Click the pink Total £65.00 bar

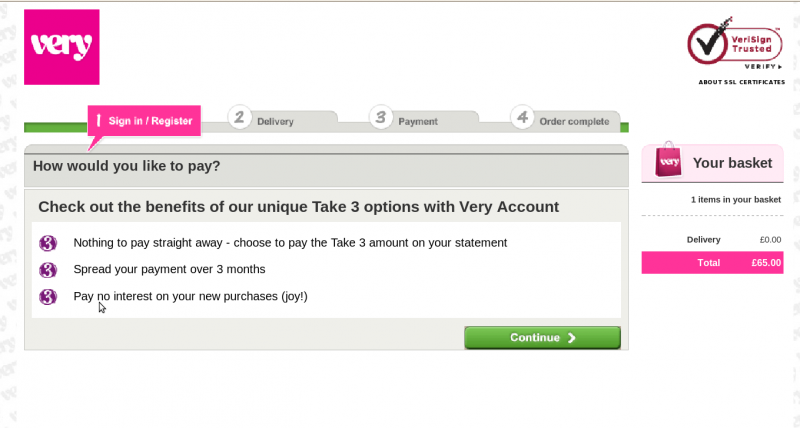click(712, 263)
